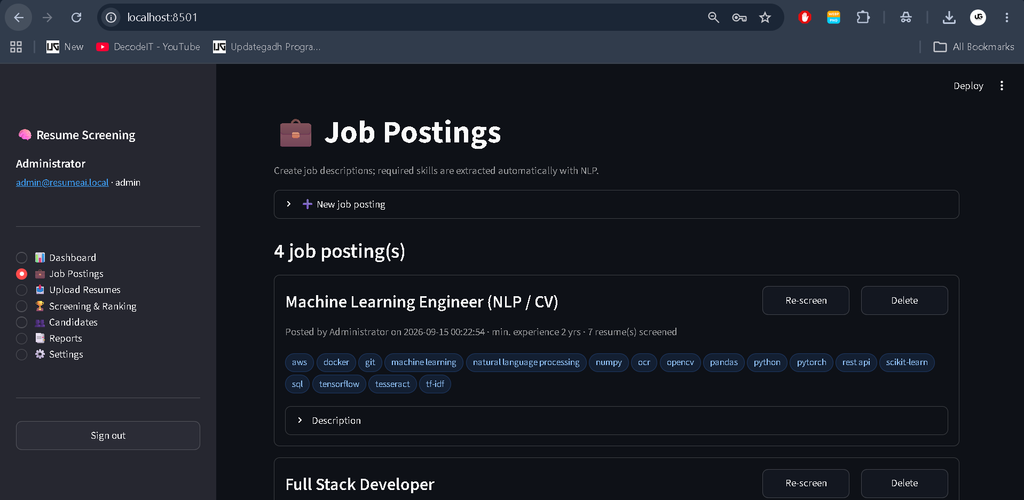Image resolution: width=1024 pixels, height=500 pixels.
Task: Open the New bookmark
Action: (65, 46)
